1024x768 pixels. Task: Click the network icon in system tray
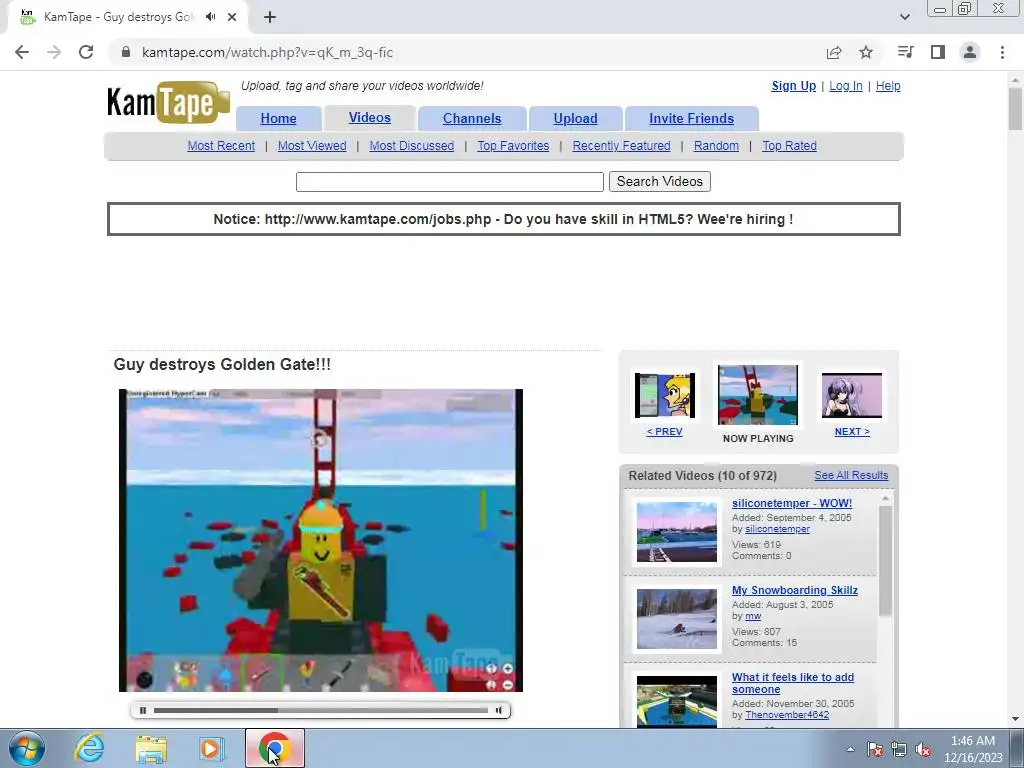[899, 749]
